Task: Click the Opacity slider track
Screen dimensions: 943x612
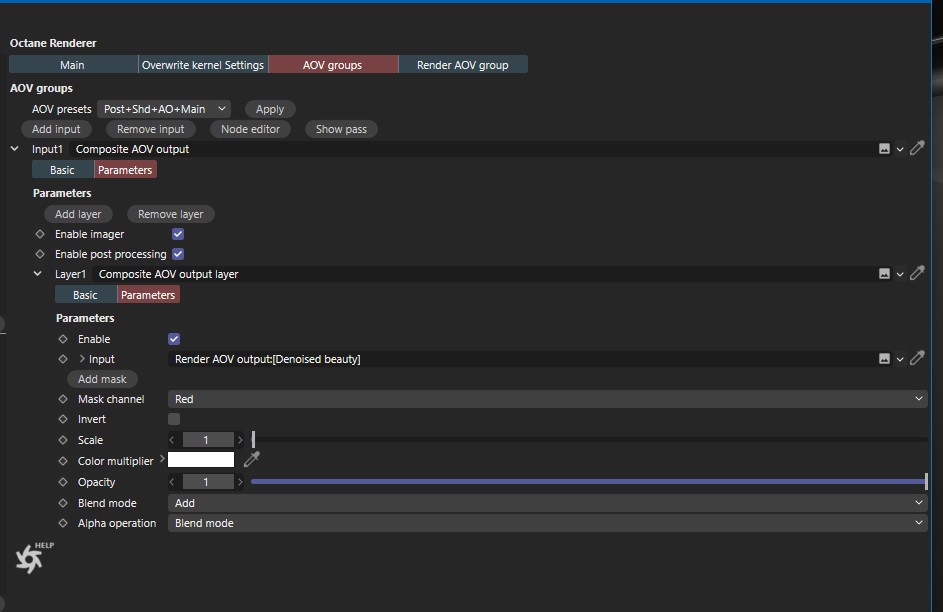Action: click(589, 482)
